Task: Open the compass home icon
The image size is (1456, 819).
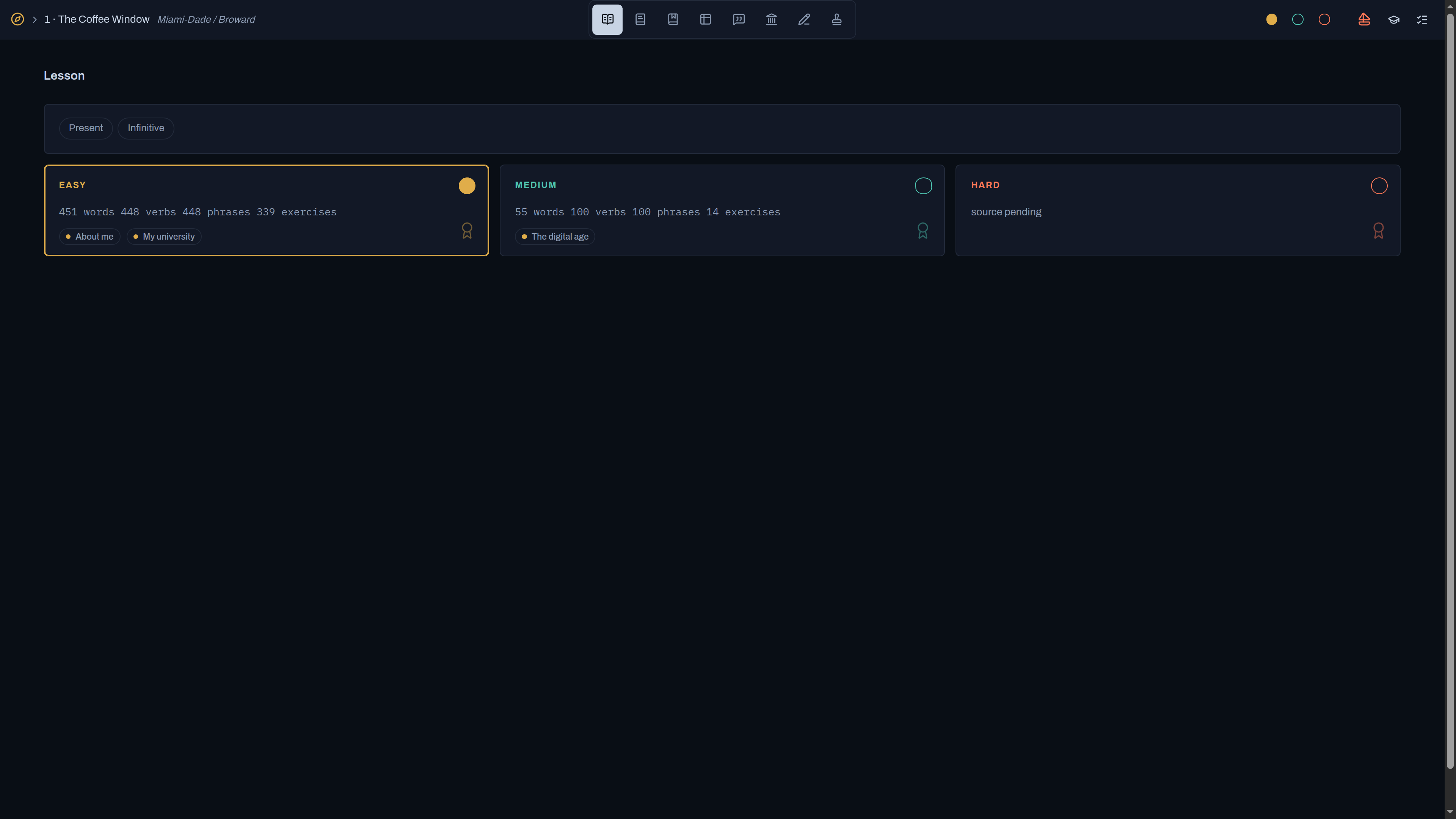Action: tap(17, 19)
